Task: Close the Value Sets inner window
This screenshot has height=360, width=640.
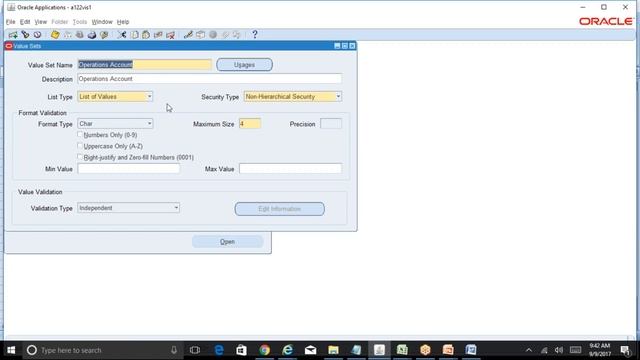Action: click(x=352, y=46)
